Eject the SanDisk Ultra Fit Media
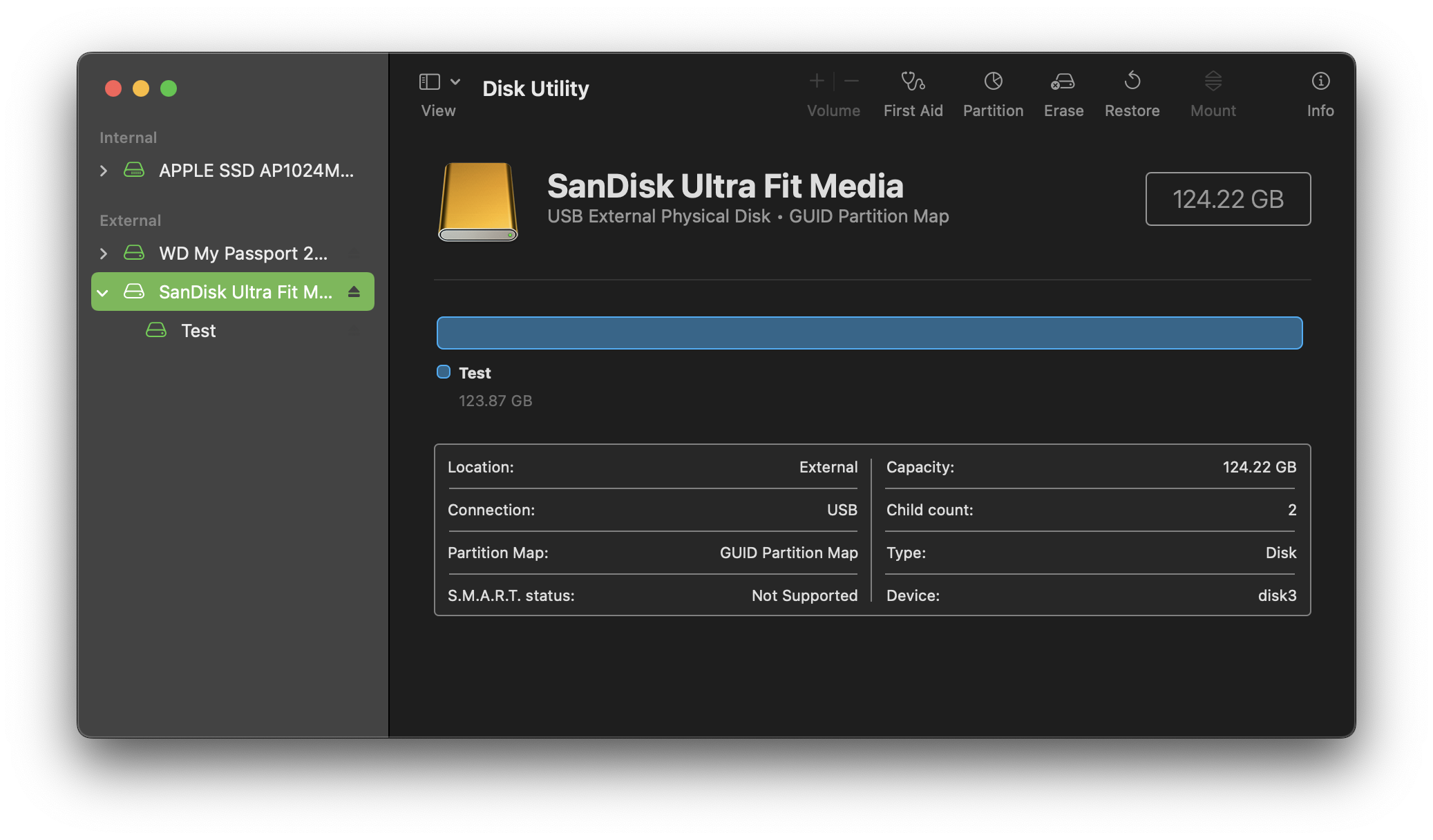This screenshot has height=840, width=1433. click(x=355, y=292)
